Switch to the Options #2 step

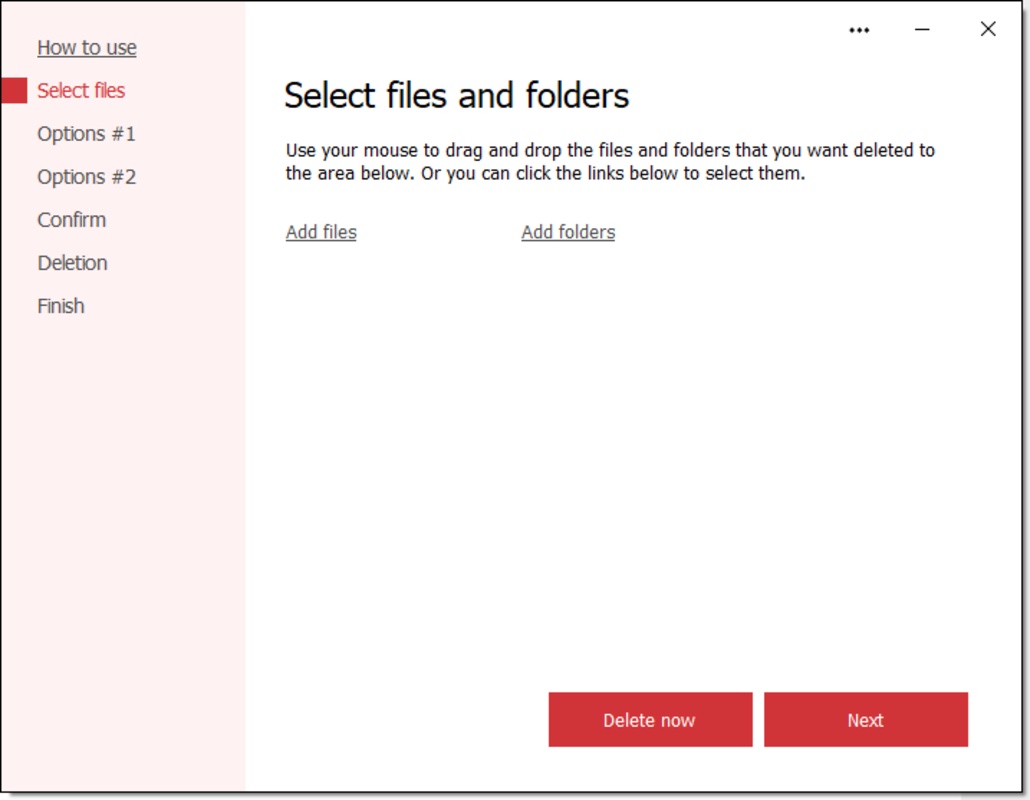86,177
